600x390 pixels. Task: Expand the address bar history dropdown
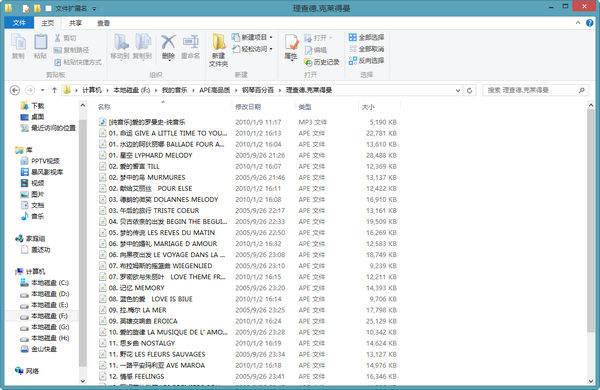[458, 91]
